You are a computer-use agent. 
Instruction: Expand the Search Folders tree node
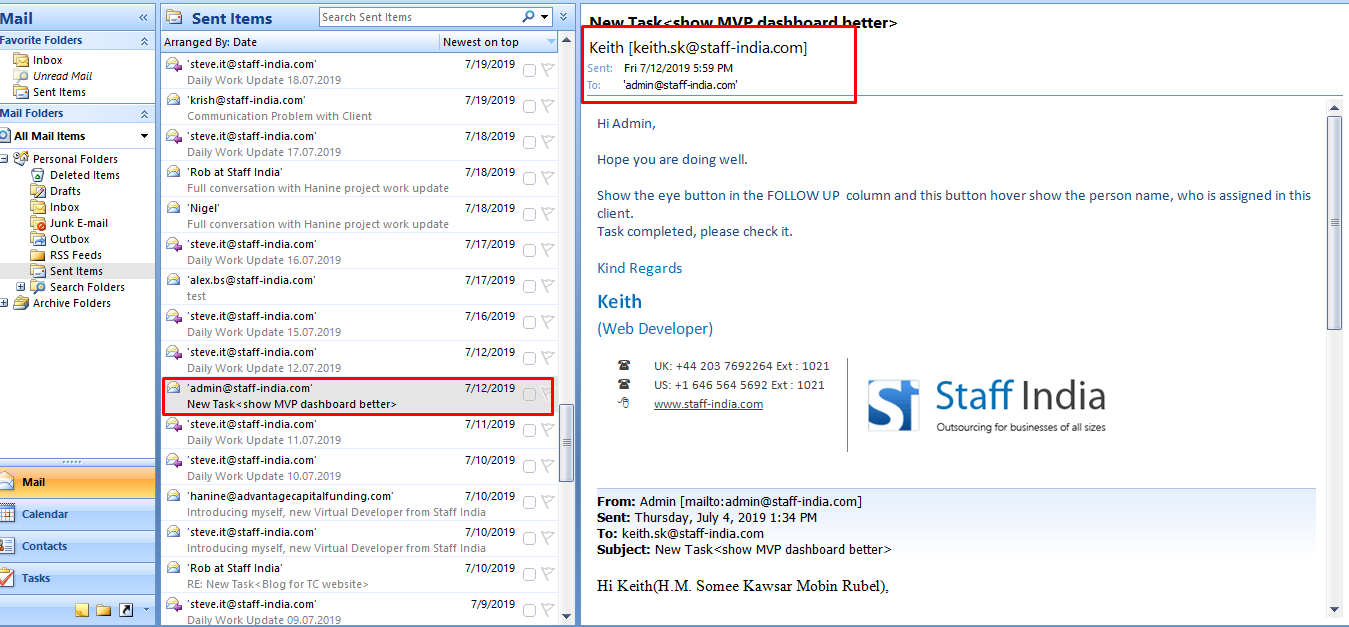21,287
